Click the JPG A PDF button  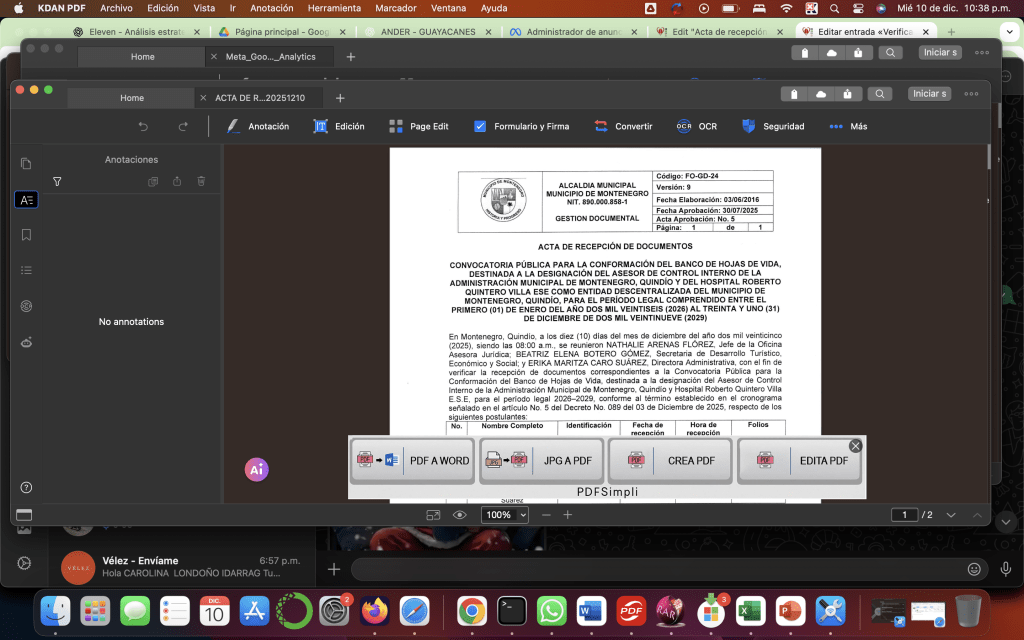[x=540, y=461]
